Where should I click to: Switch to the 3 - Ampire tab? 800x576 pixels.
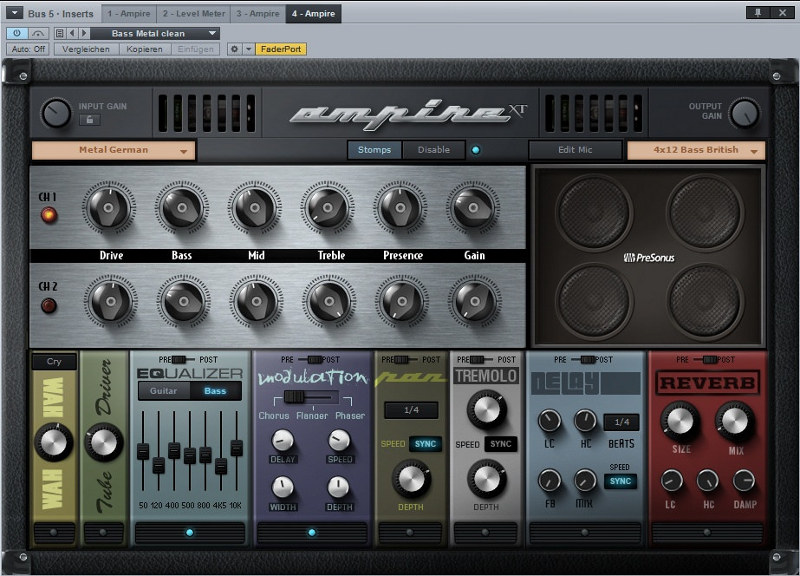(258, 14)
